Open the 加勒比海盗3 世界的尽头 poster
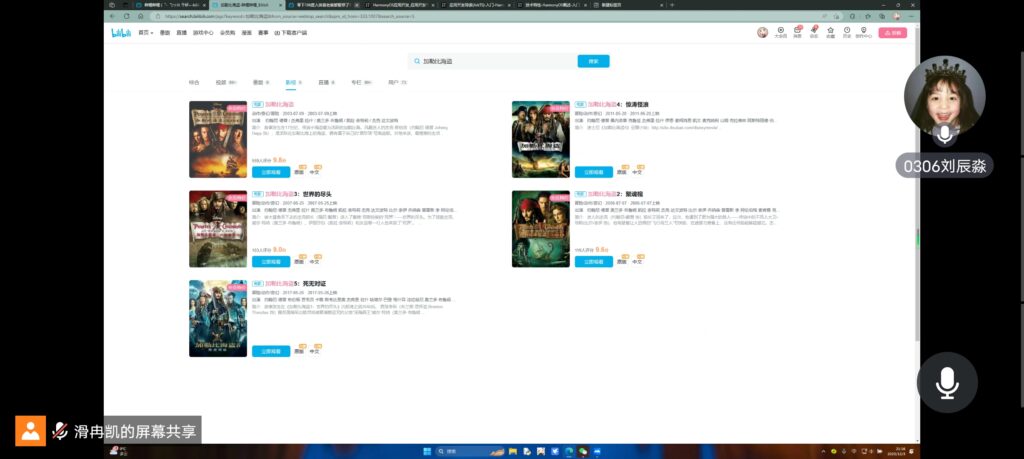This screenshot has height=459, width=1024. (218, 229)
